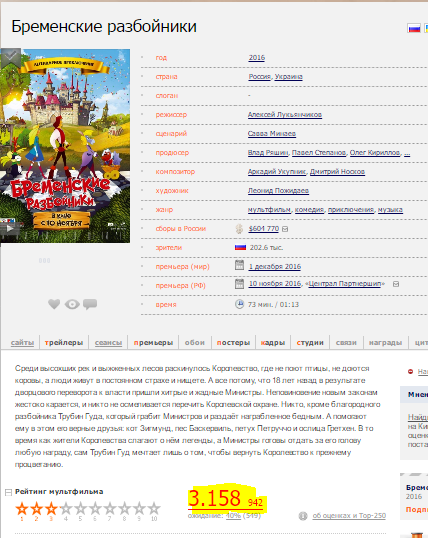This screenshot has height=538, width=428.
Task: Click the 202.6 тыс. viewers value
Action: [266, 247]
